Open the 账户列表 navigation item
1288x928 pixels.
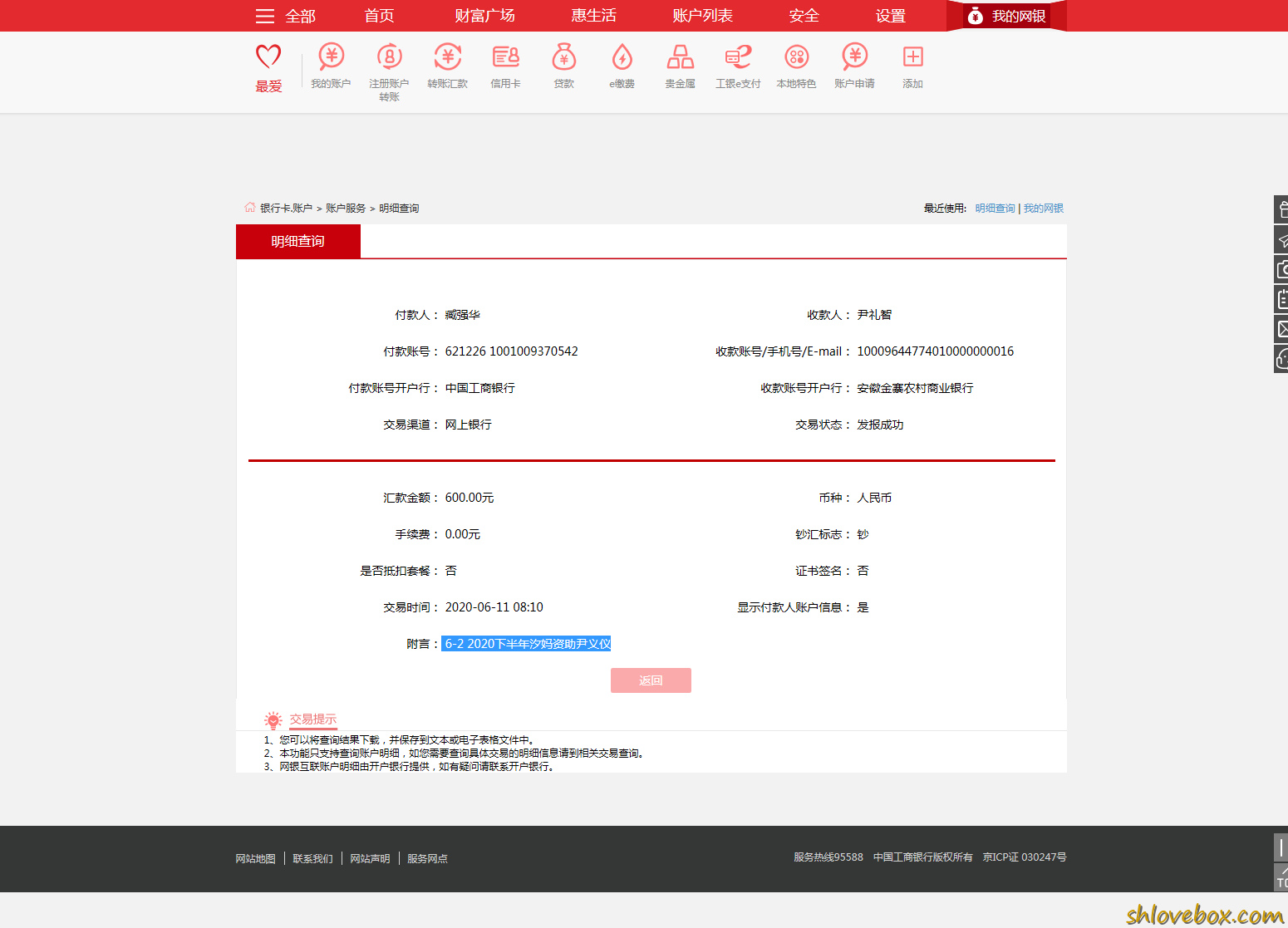tap(702, 16)
